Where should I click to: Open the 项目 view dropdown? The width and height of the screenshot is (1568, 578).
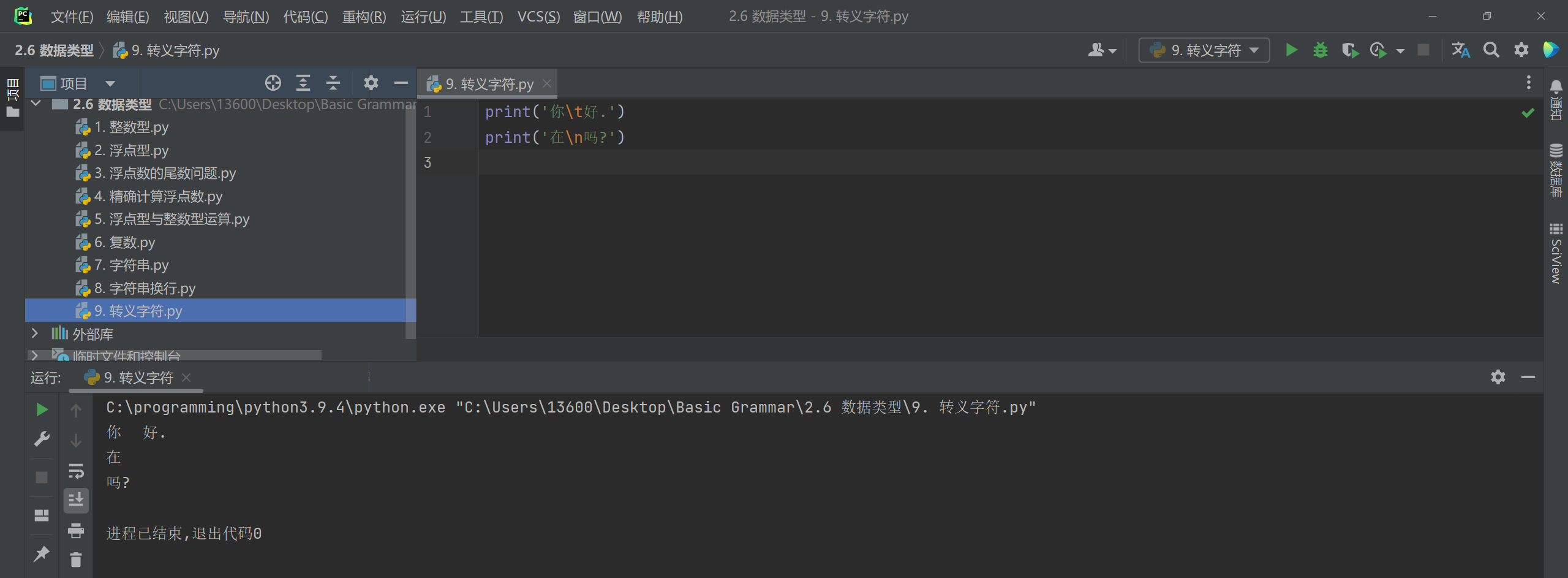coord(77,83)
